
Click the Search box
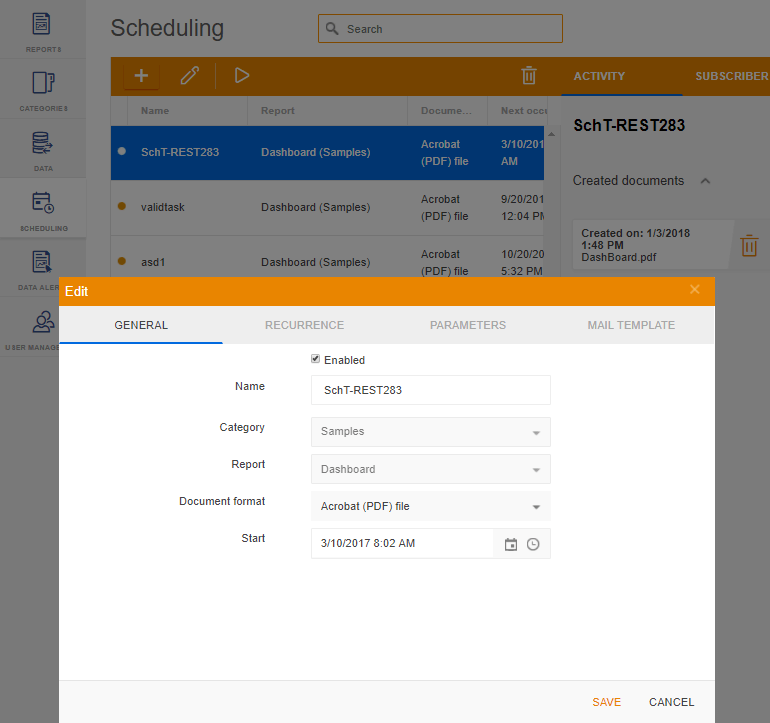[x=440, y=28]
